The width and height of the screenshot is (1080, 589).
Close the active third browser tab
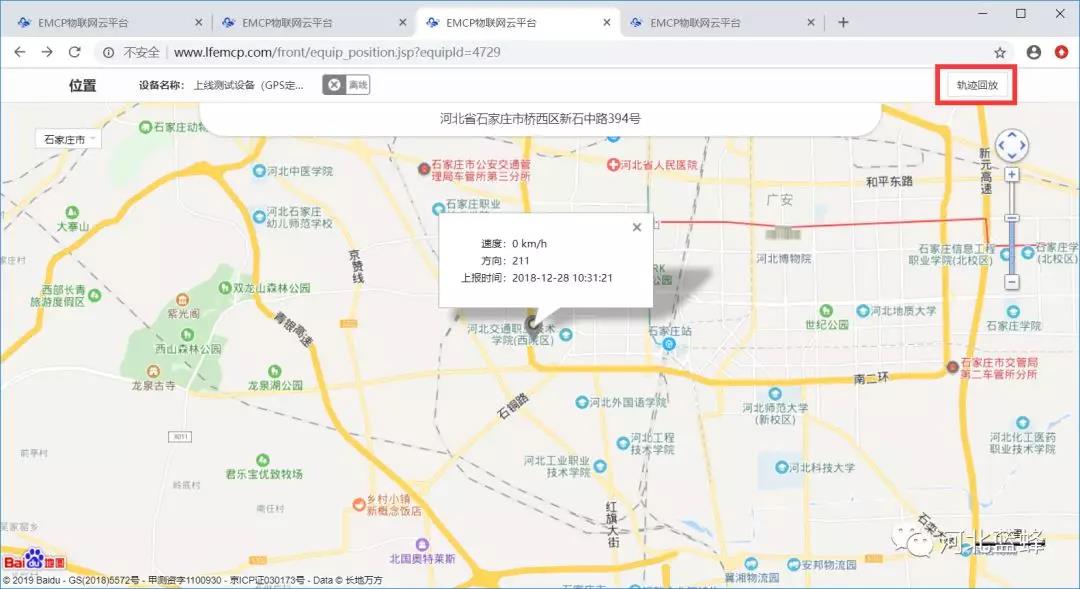click(607, 23)
